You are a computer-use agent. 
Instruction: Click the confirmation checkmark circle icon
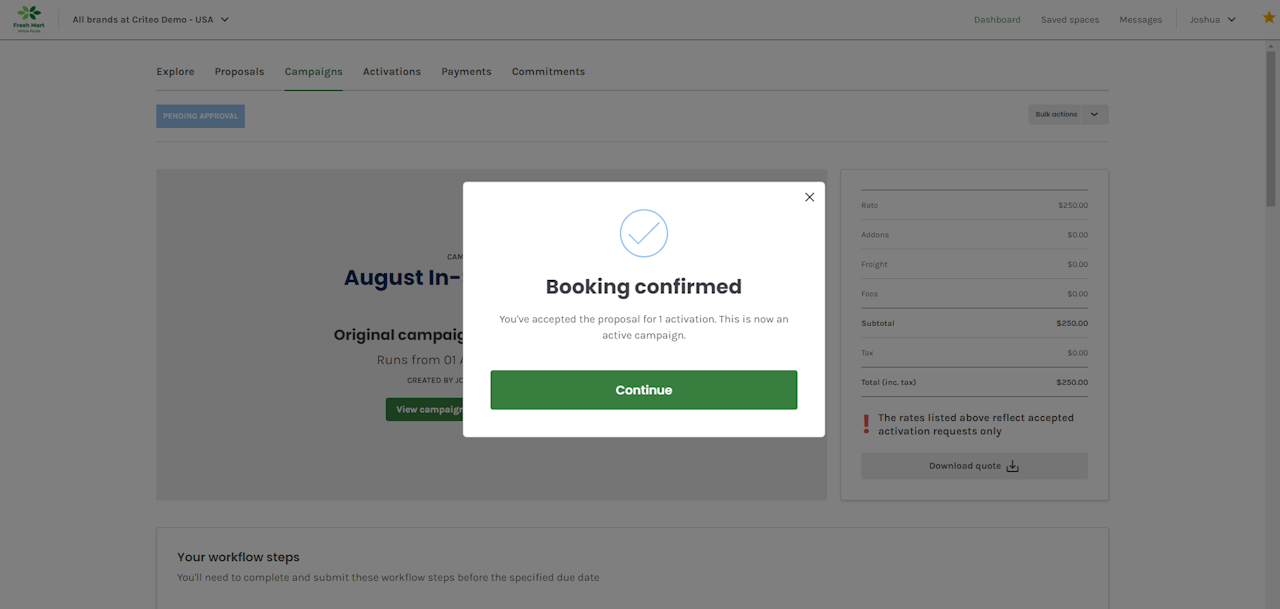click(643, 233)
